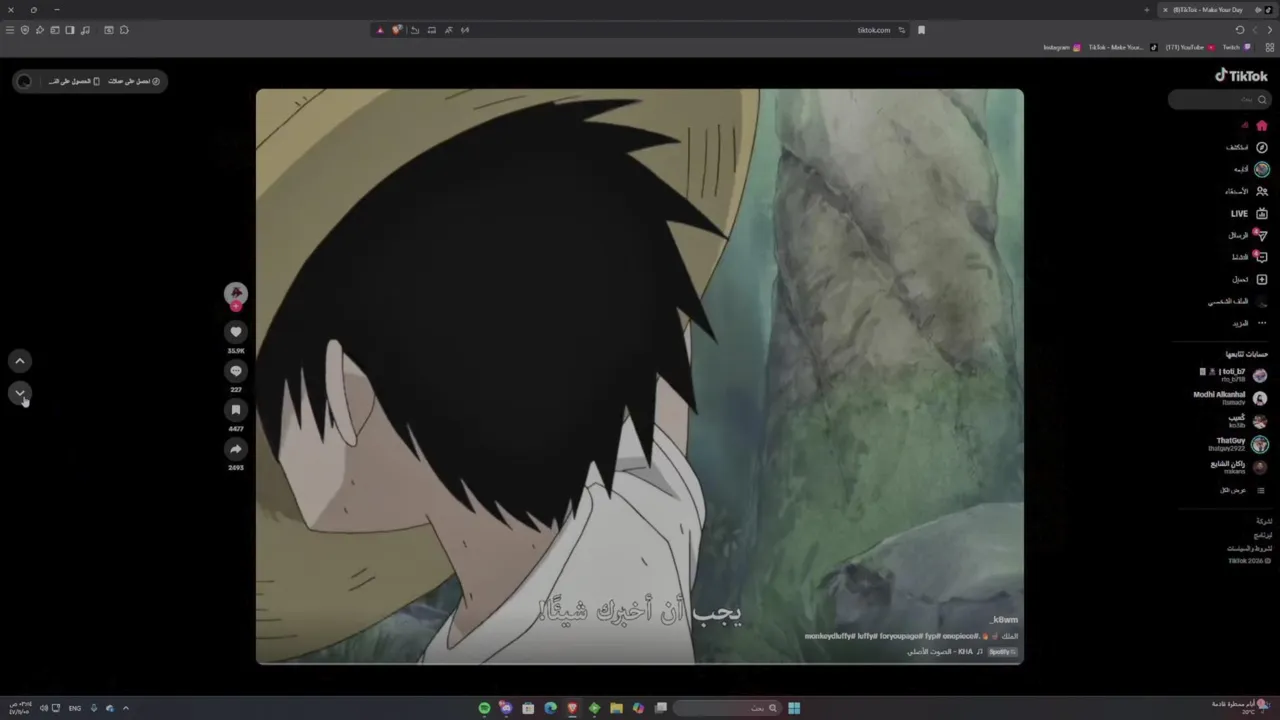Click the taskbar search box
The image size is (1280, 720).
tap(729, 708)
